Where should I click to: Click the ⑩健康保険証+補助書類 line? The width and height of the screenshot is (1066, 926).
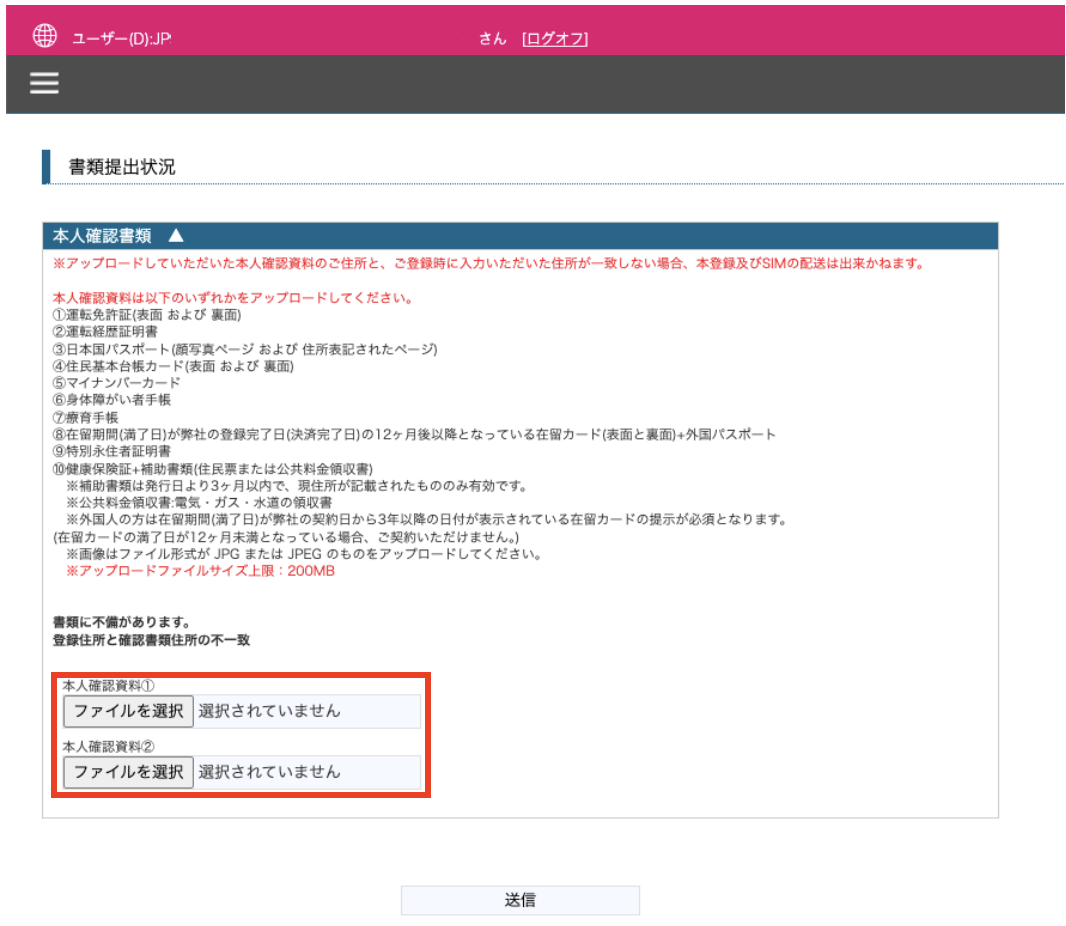[212, 469]
